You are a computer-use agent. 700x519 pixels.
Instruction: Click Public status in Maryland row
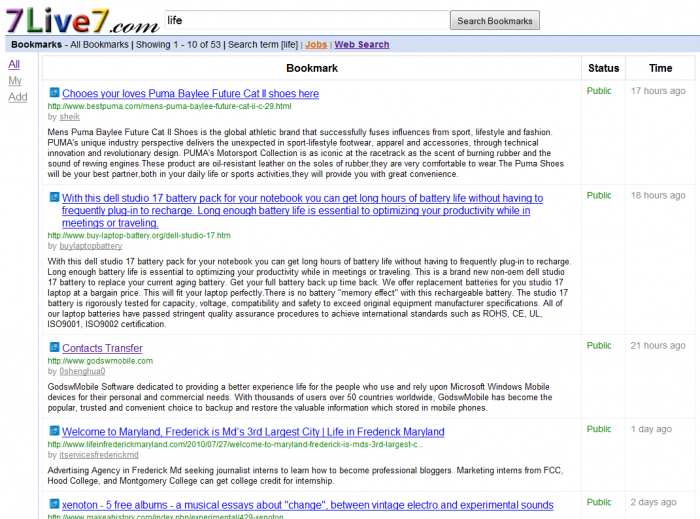tap(599, 429)
